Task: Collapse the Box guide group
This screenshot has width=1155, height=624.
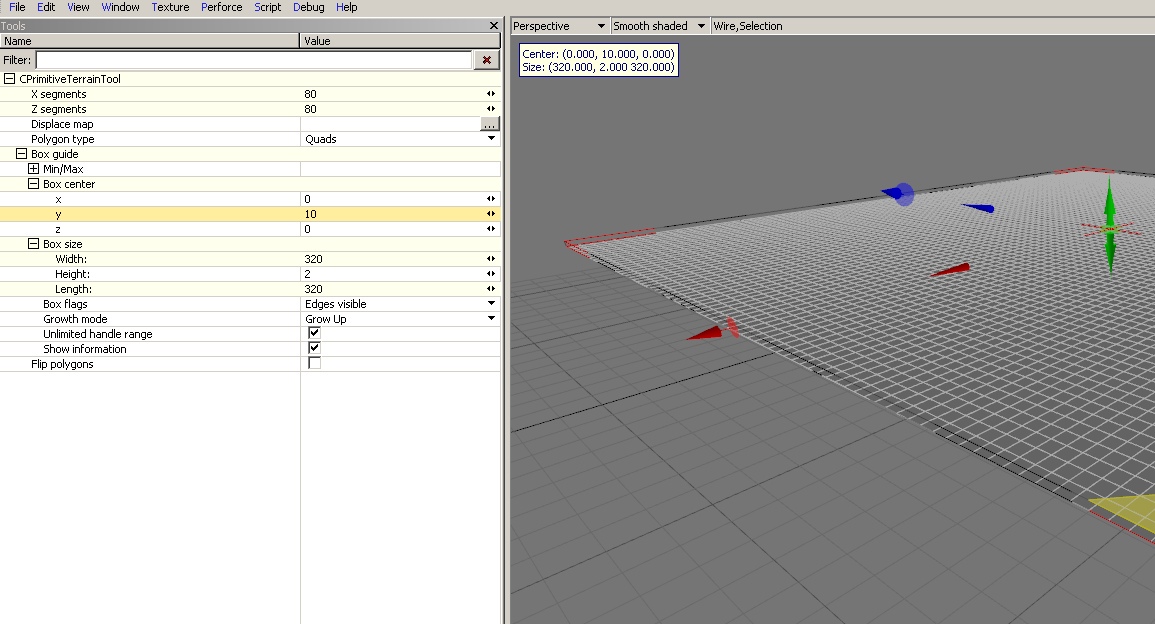Action: pyautogui.click(x=21, y=154)
